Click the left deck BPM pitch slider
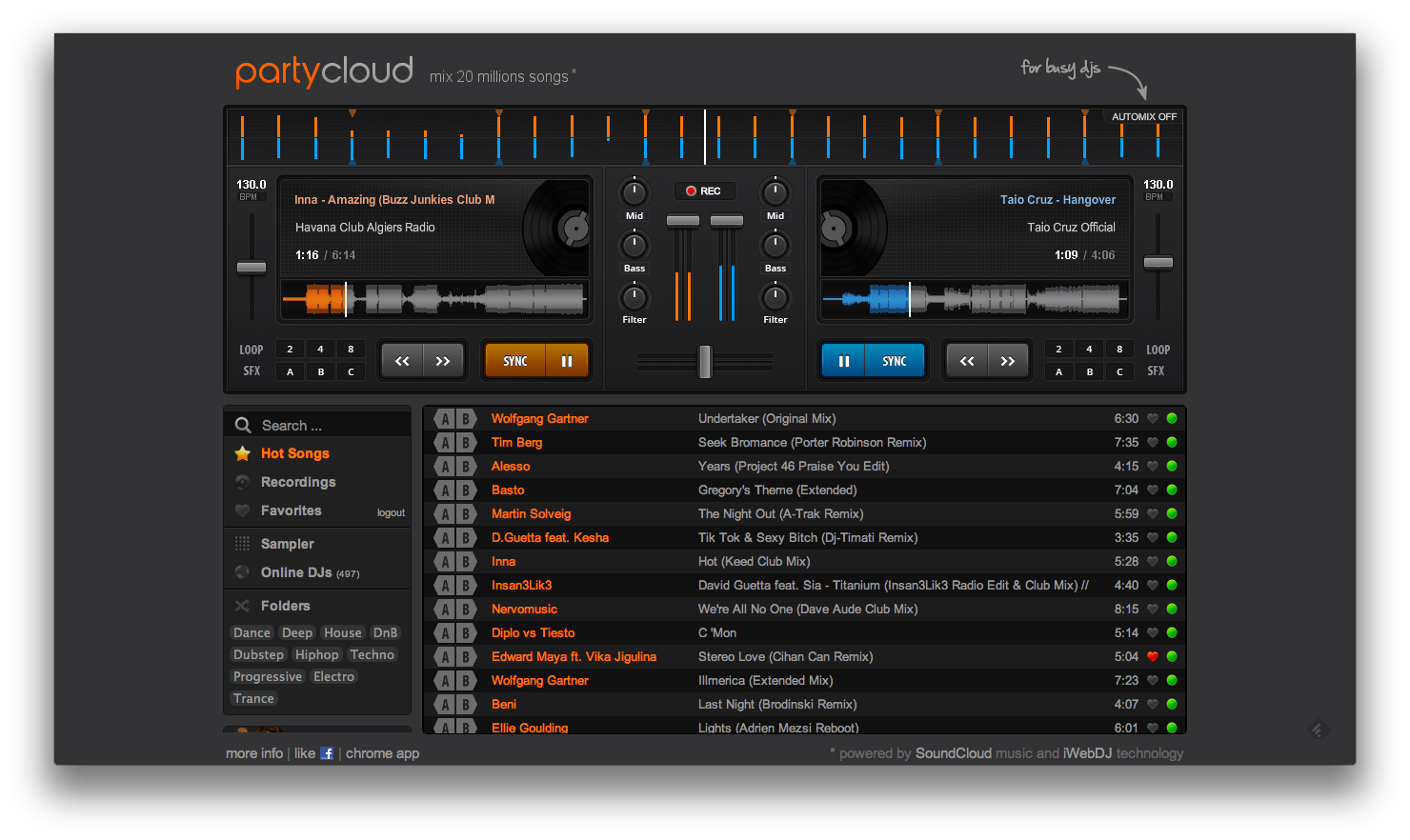1410x840 pixels. pos(252,267)
